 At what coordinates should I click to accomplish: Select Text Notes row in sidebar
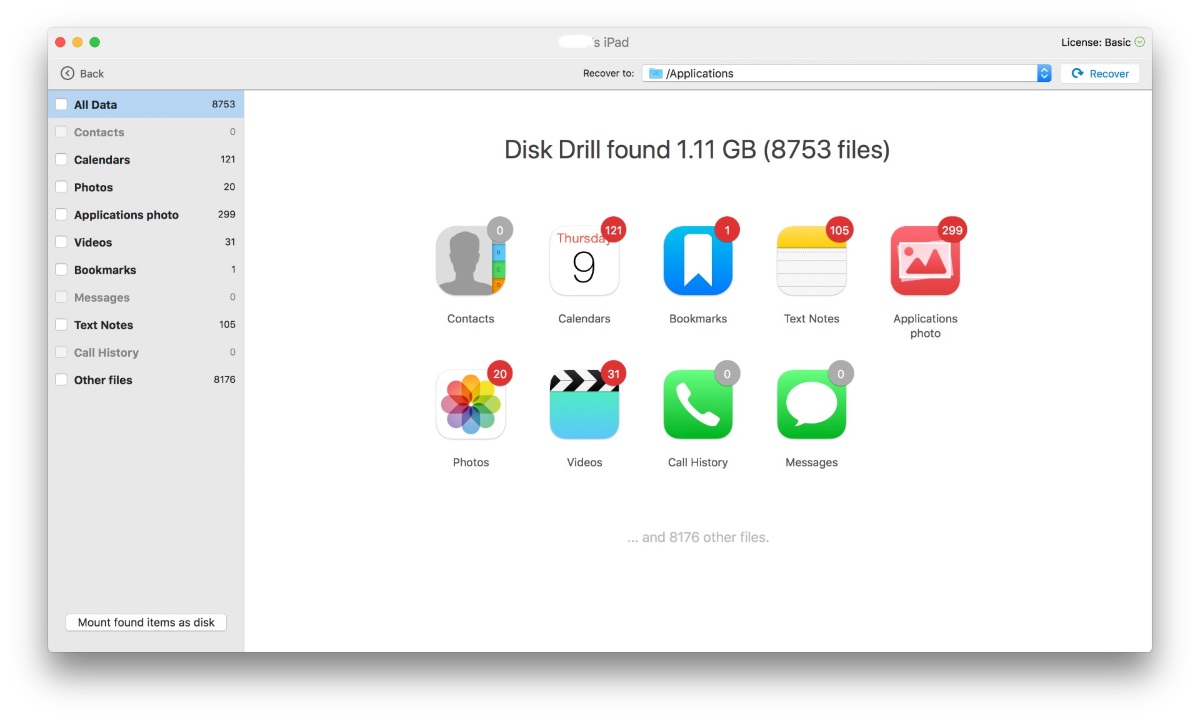(x=146, y=325)
